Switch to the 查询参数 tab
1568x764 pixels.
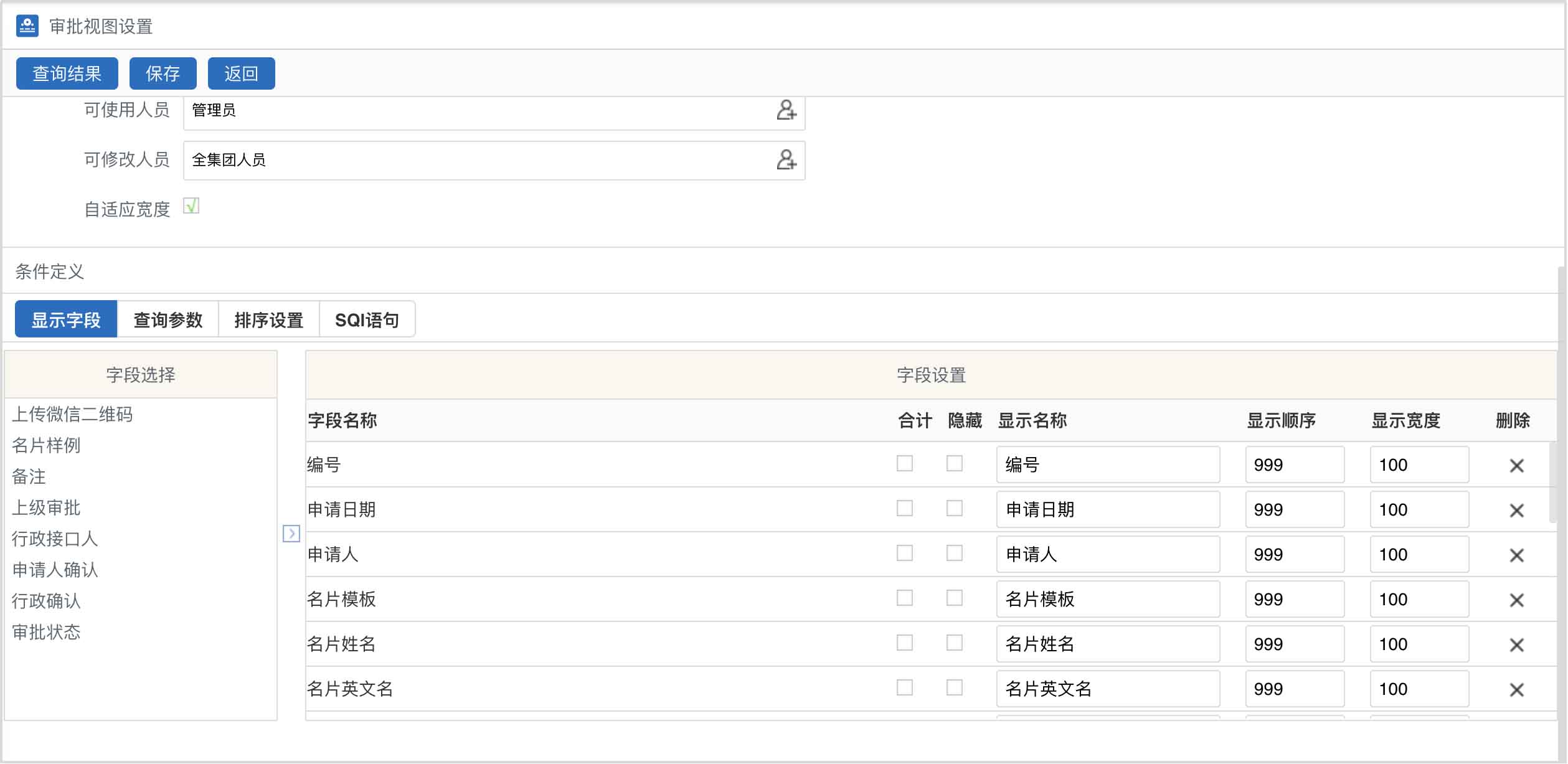point(167,319)
